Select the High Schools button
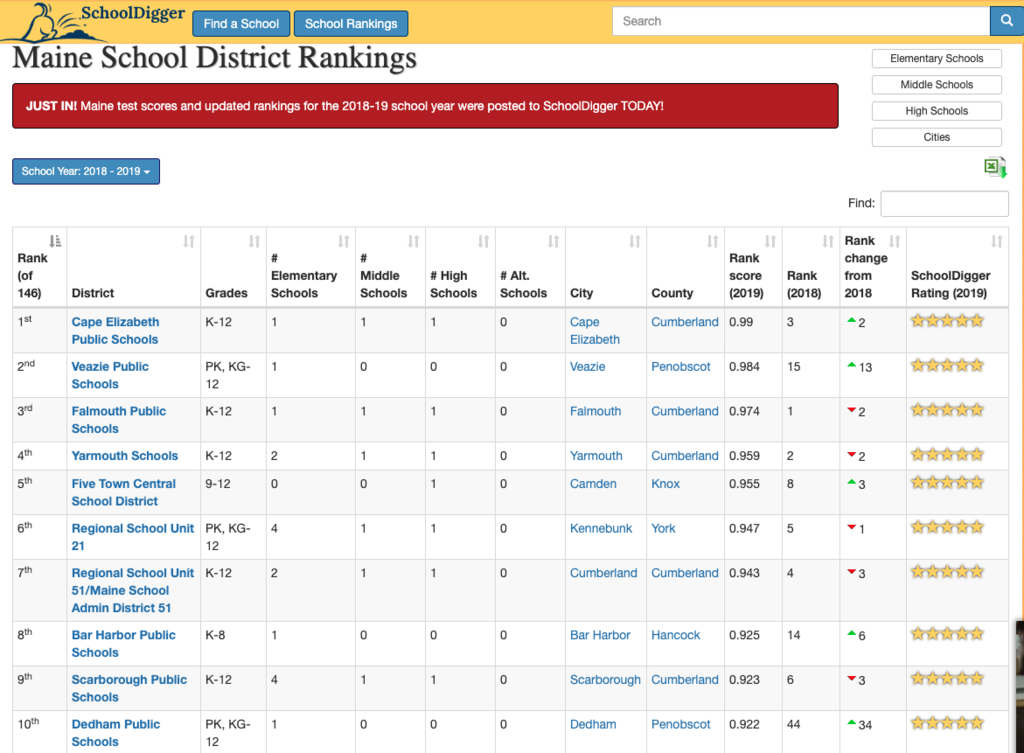 (936, 111)
